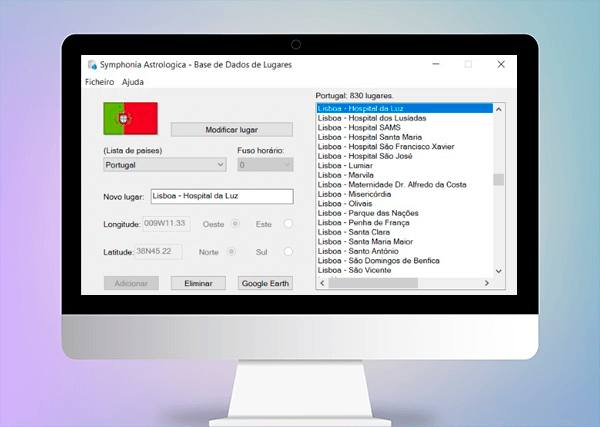600x427 pixels.
Task: Minimize the Symphonia Astrologica window
Action: (x=436, y=64)
